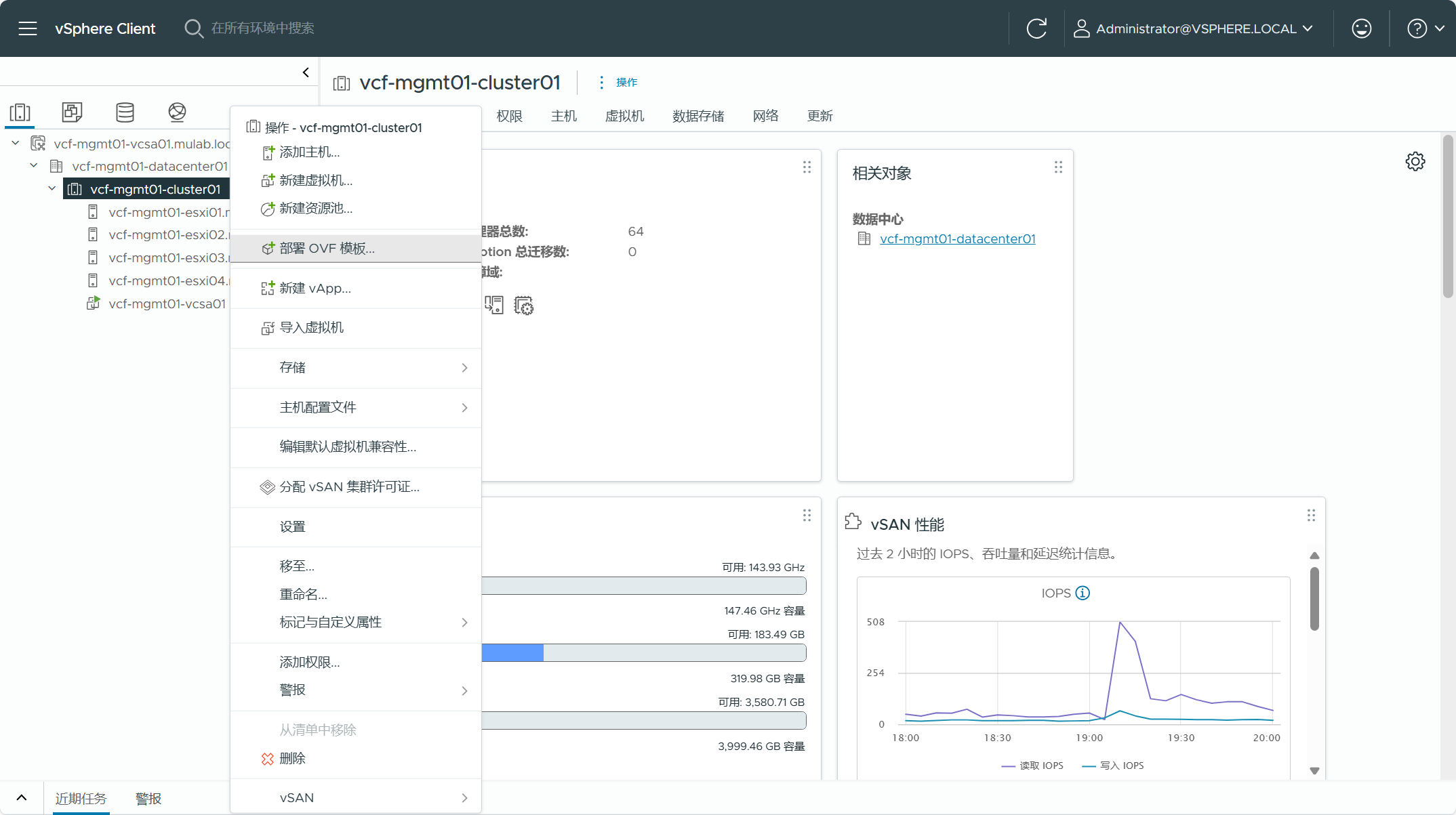Image resolution: width=1456 pixels, height=815 pixels.
Task: Open the smiley feedback icon
Action: [x=1361, y=28]
